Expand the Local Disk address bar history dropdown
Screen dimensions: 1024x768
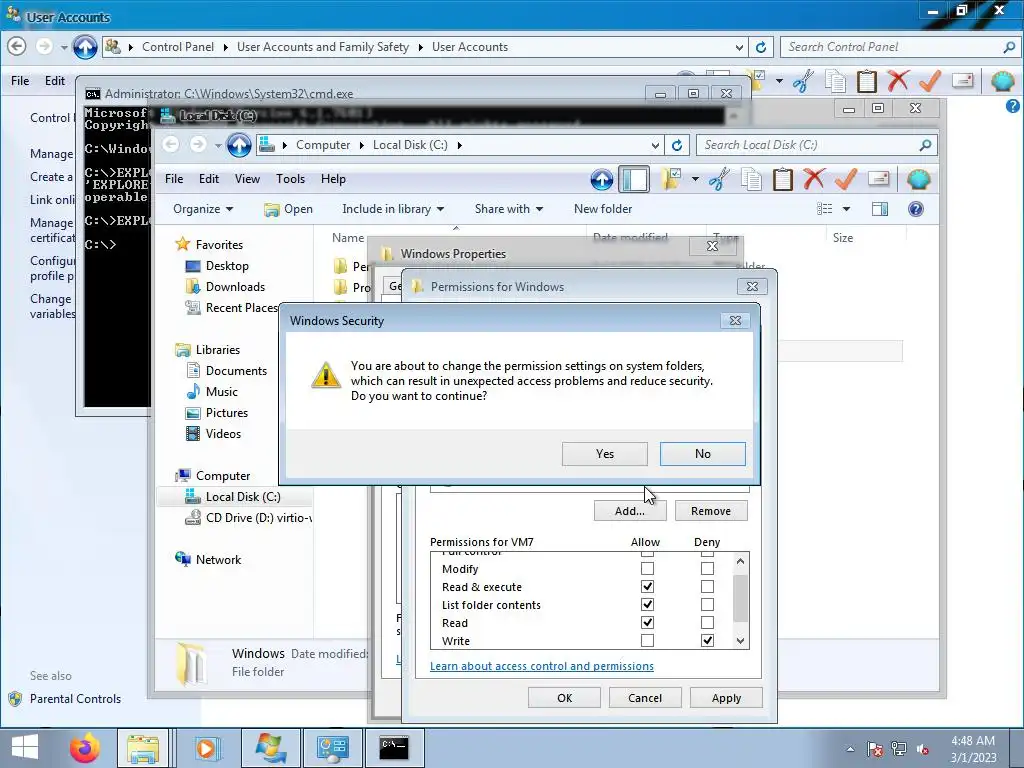[655, 145]
